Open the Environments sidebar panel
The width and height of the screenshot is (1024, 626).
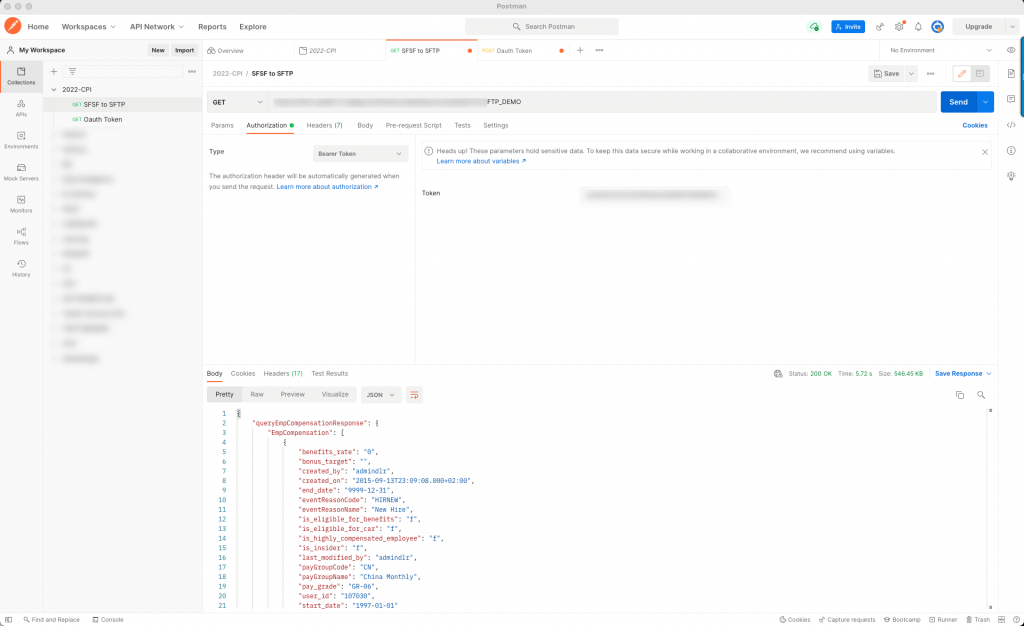coord(21,140)
